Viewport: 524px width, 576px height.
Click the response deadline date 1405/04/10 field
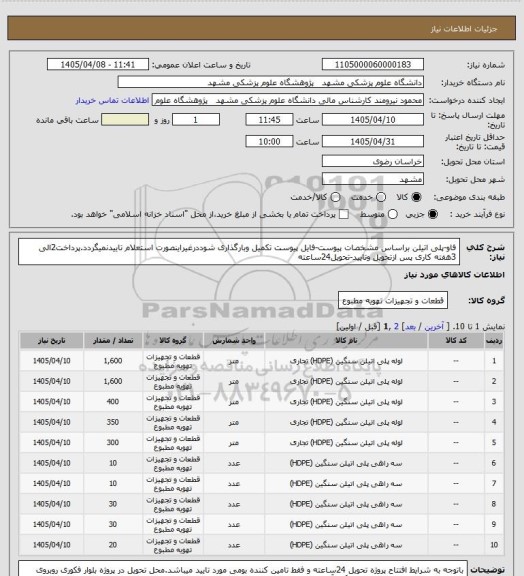click(x=373, y=120)
